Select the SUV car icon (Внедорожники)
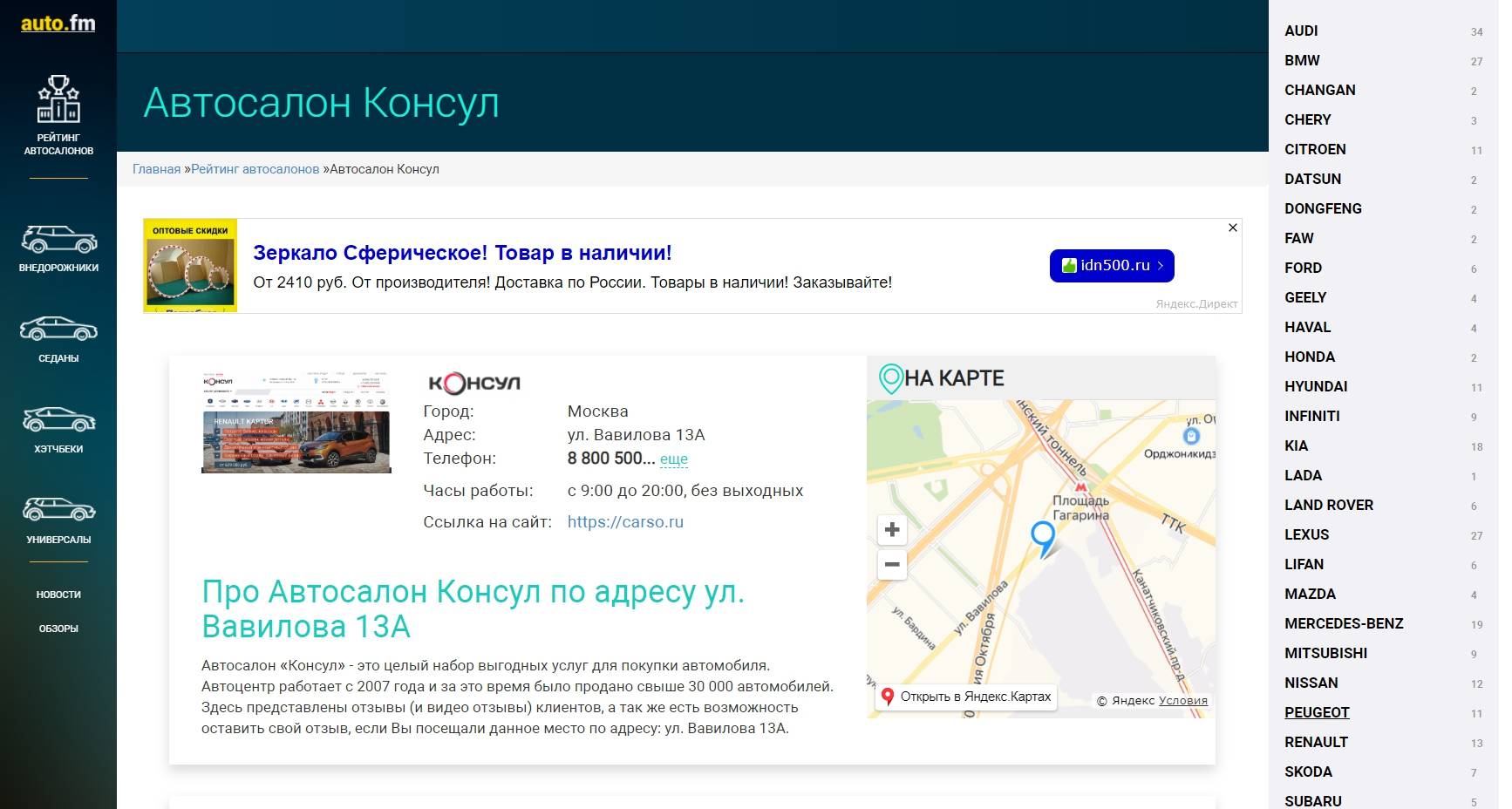 coord(58,239)
